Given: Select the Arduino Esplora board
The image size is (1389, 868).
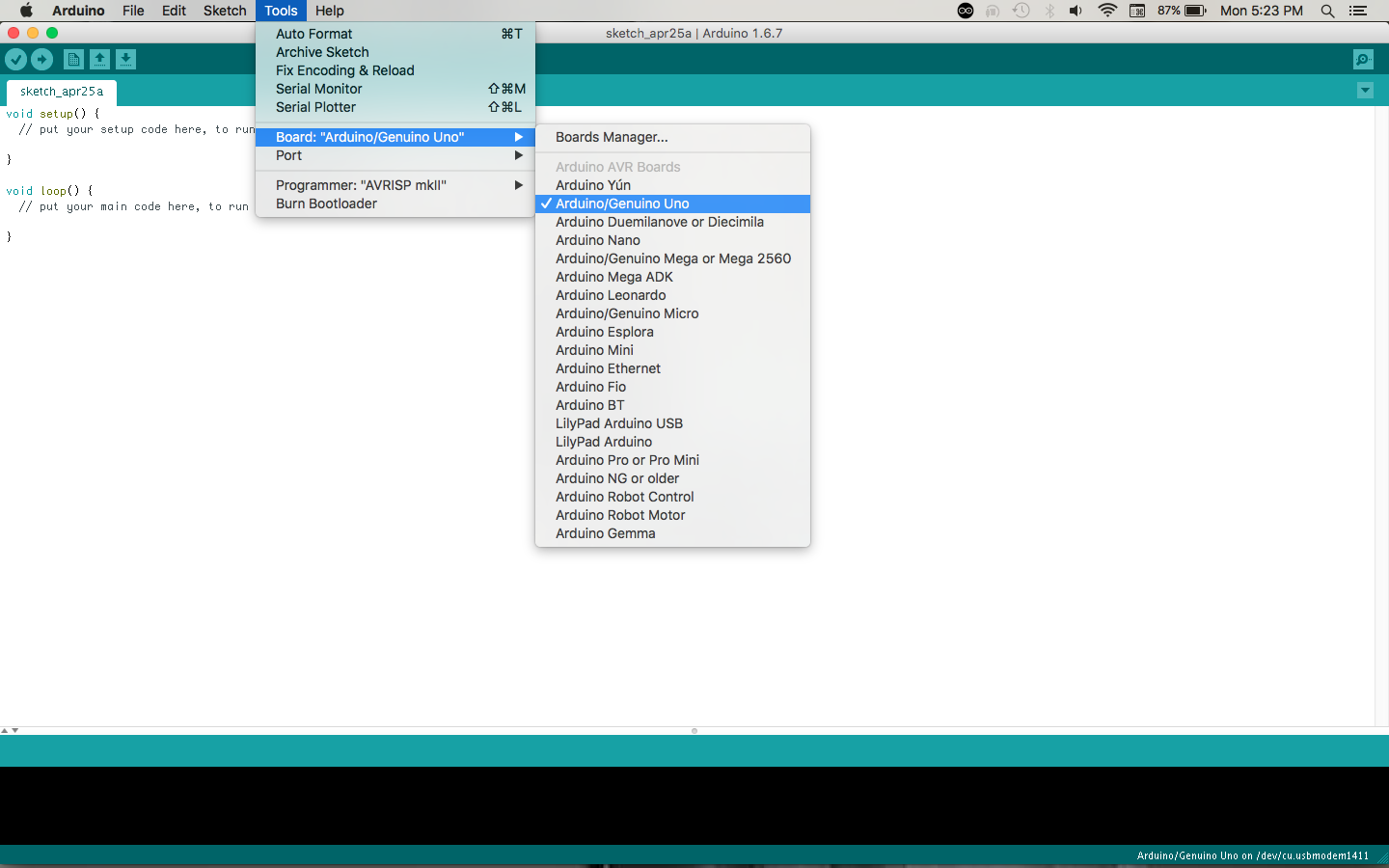Looking at the screenshot, I should coord(672,332).
